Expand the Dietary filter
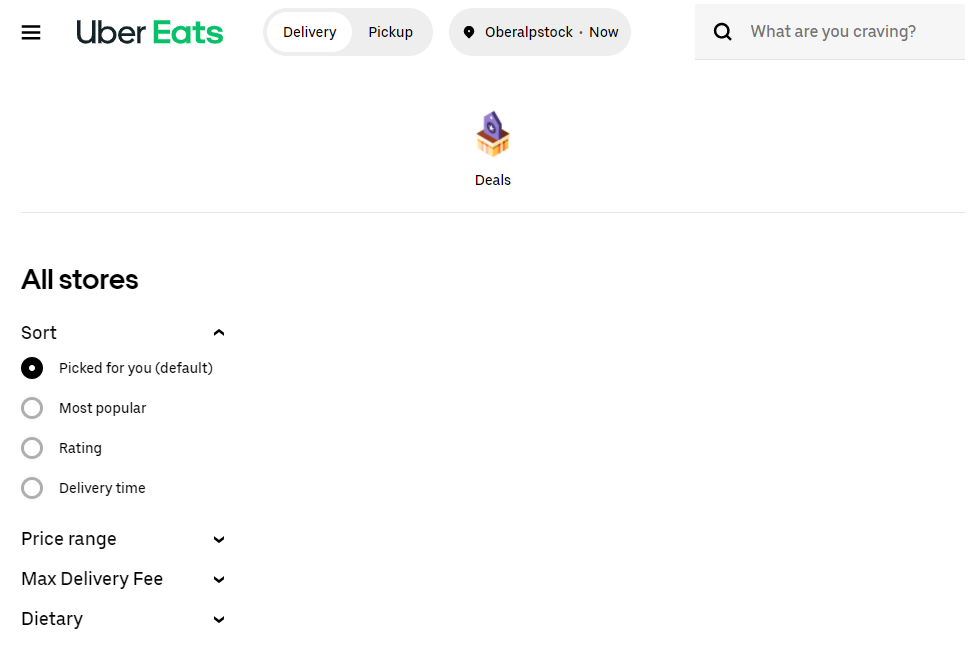The image size is (977, 655). [123, 619]
